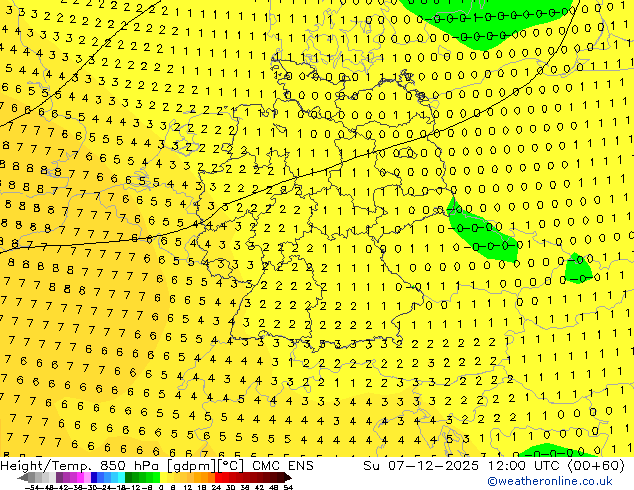Click the bright yellow legend swatch above 0
Screen dimensions: 634x490
coord(163,477)
